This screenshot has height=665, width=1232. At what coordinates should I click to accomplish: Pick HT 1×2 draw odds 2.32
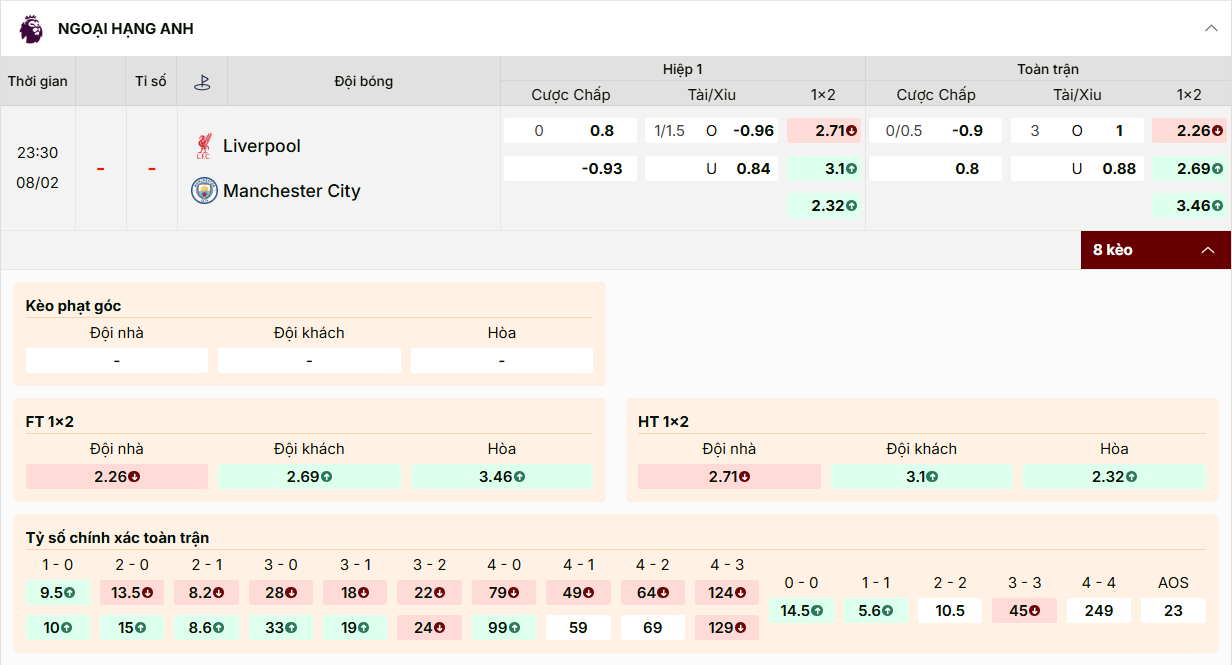point(1114,477)
